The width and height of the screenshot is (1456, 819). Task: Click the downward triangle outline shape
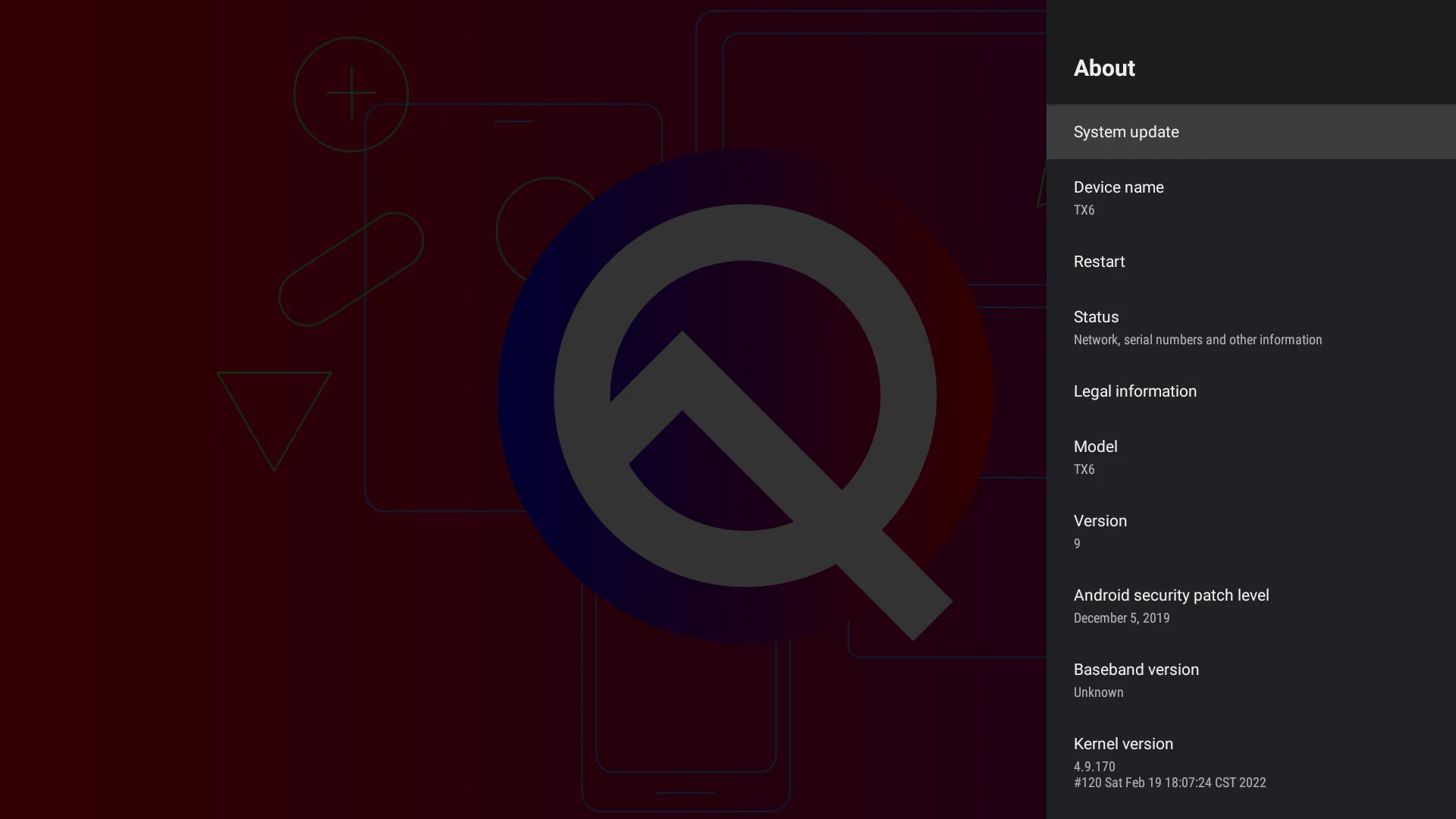tap(274, 414)
